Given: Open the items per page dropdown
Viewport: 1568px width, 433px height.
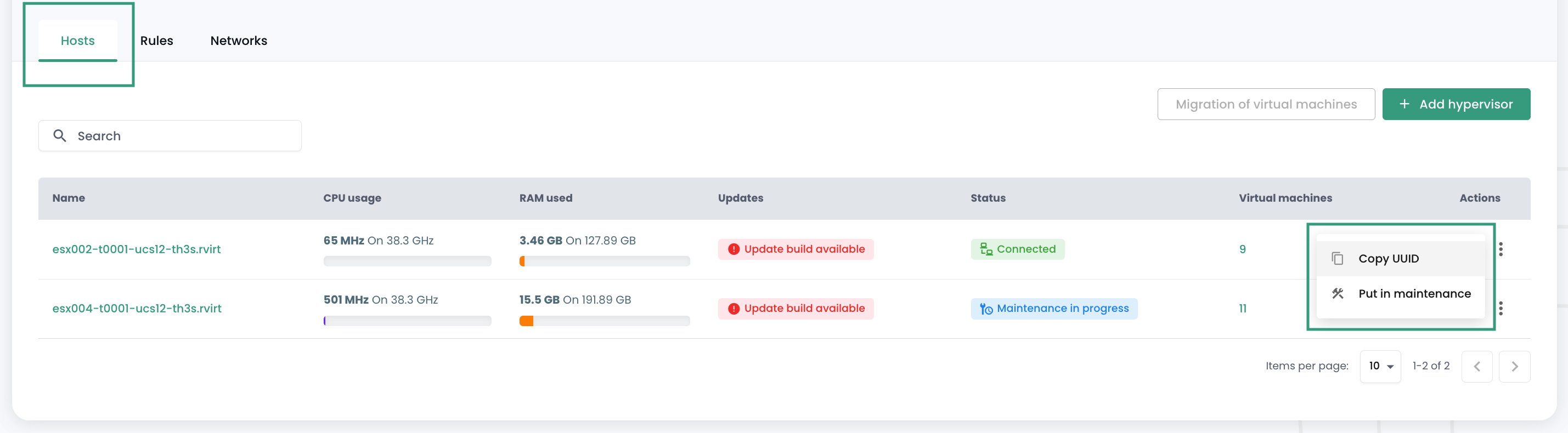Looking at the screenshot, I should point(1380,366).
